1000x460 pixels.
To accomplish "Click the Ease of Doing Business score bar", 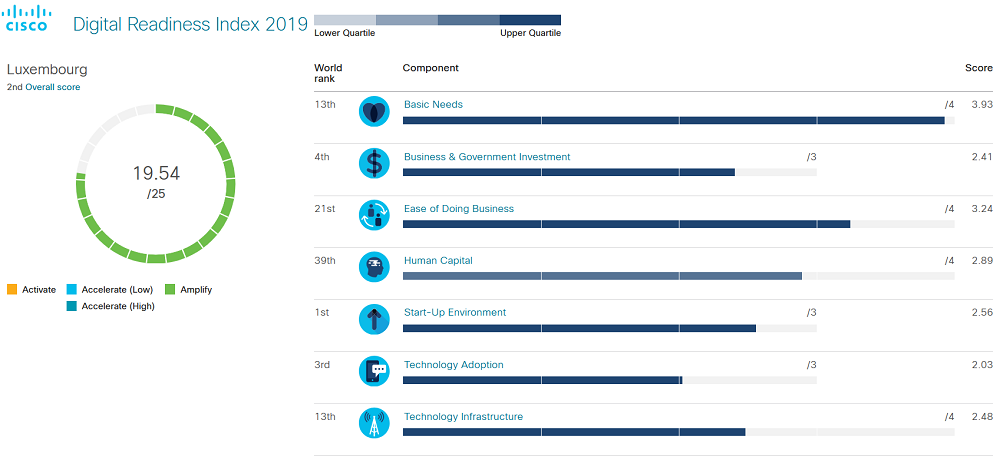I will [679, 225].
